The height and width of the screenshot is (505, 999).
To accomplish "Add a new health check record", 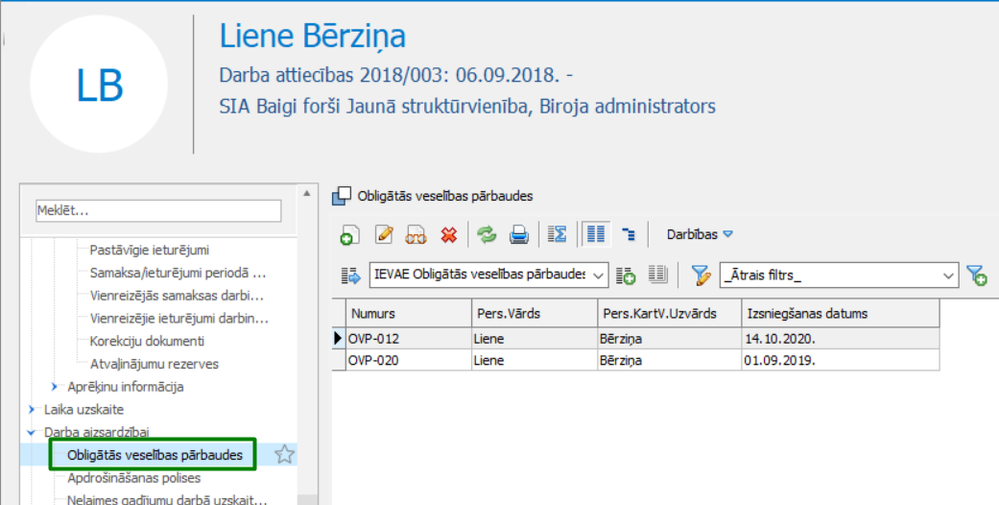I will click(x=349, y=235).
